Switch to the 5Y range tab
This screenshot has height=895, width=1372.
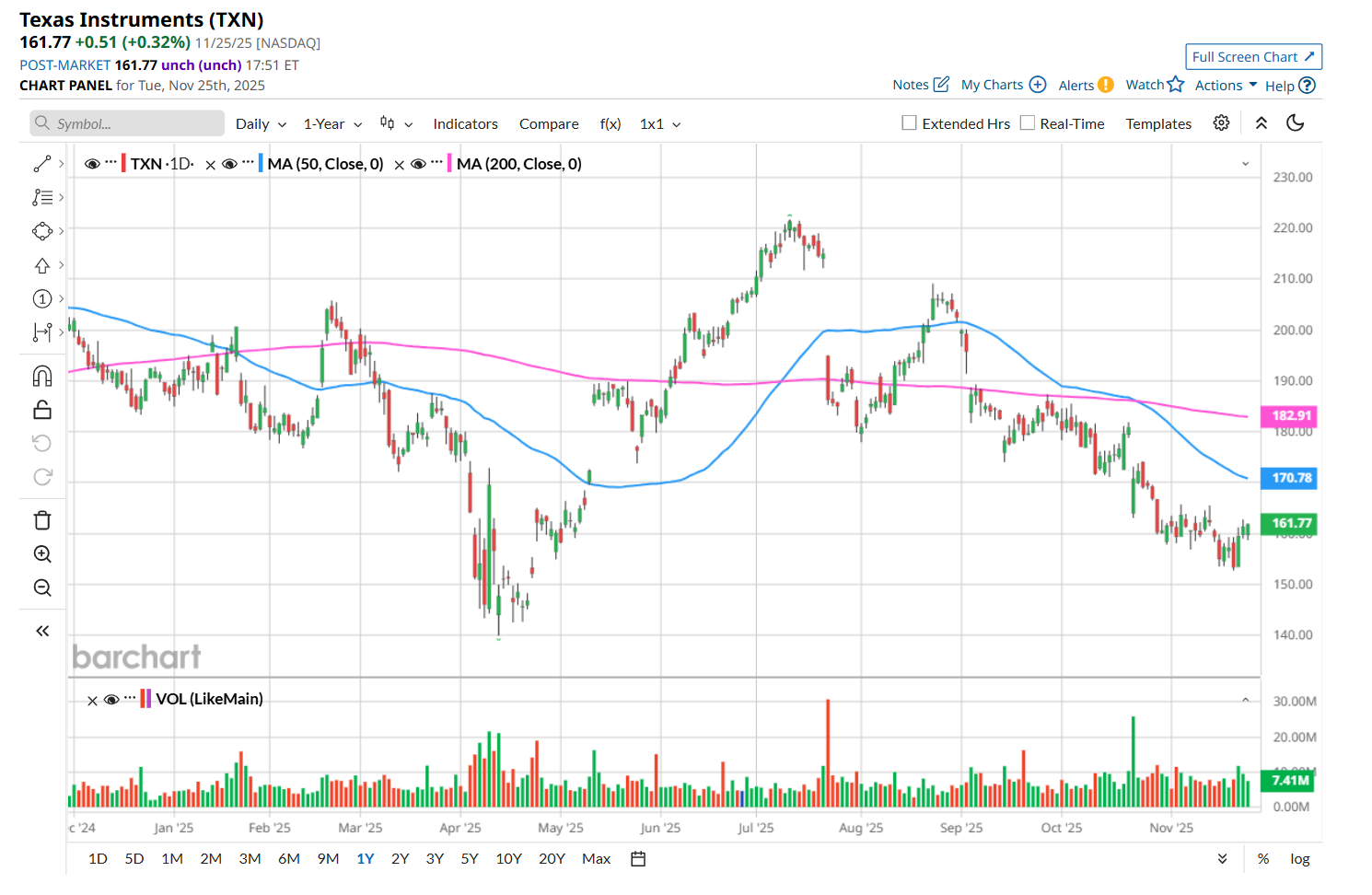pyautogui.click(x=470, y=859)
